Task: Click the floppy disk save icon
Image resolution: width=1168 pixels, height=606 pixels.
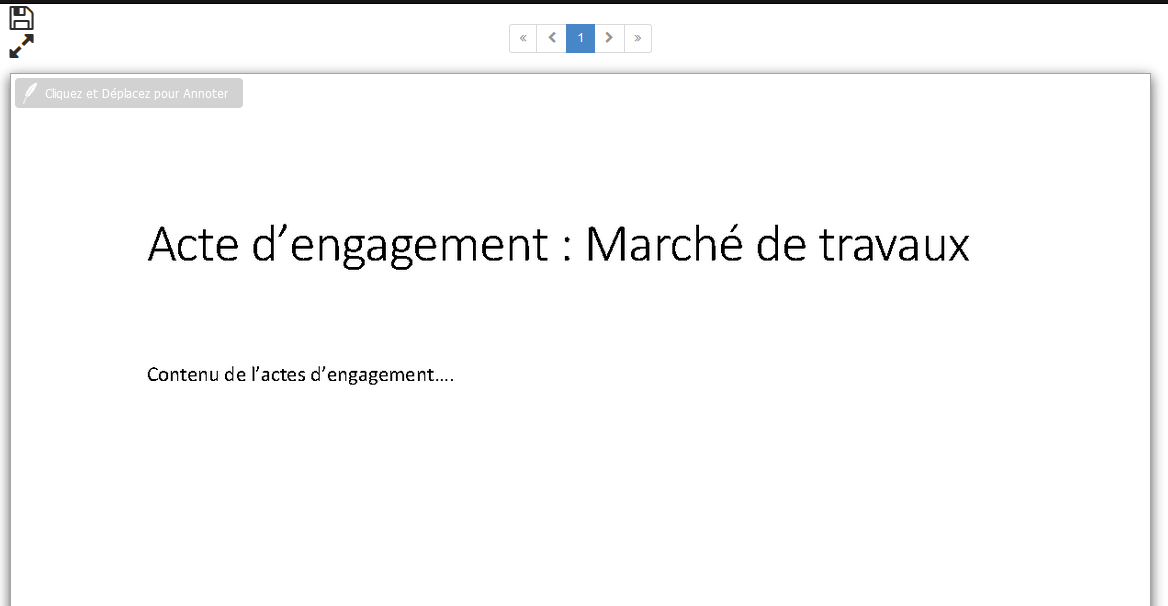Action: pyautogui.click(x=21, y=17)
